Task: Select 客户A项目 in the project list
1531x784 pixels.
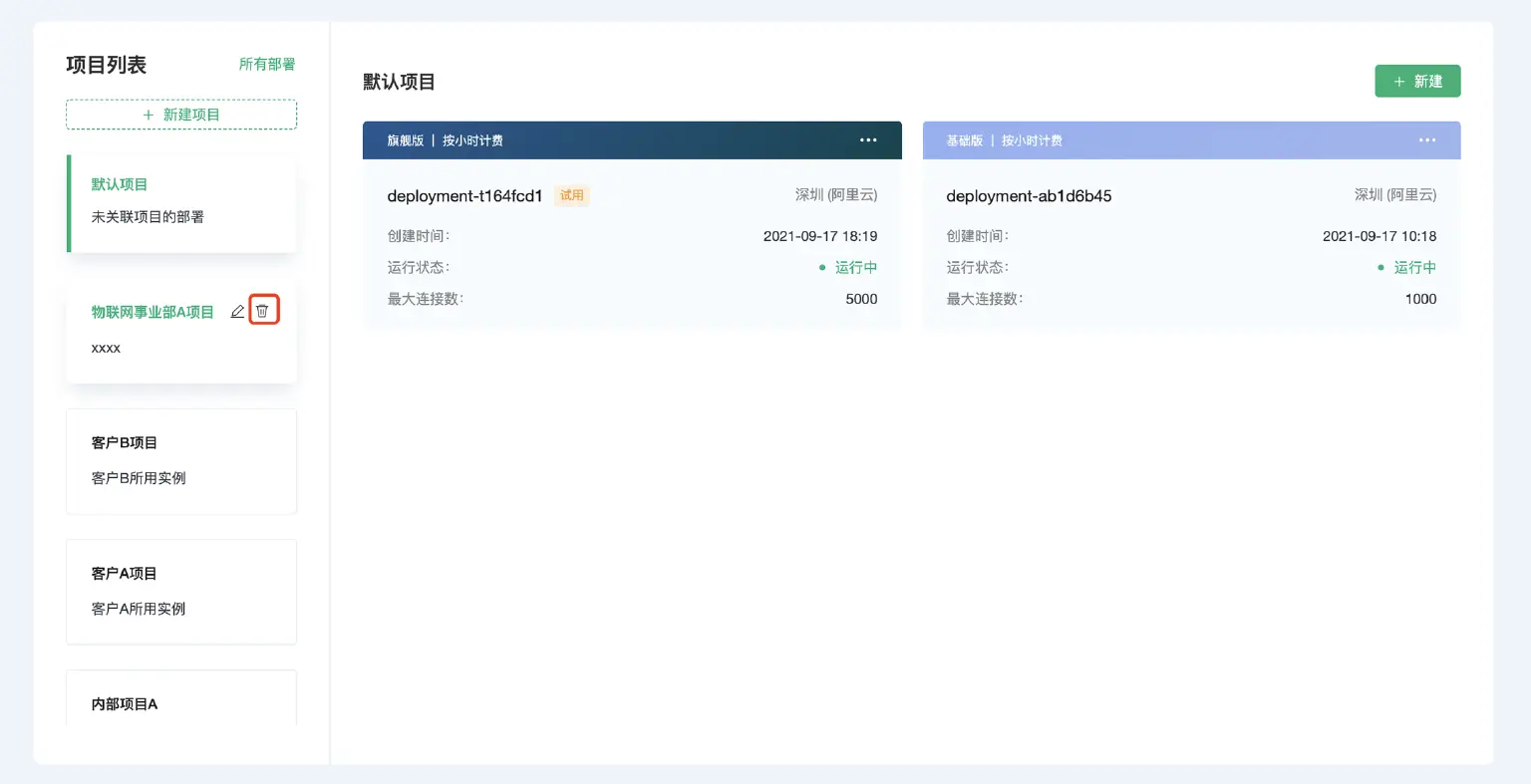Action: pyautogui.click(x=180, y=591)
